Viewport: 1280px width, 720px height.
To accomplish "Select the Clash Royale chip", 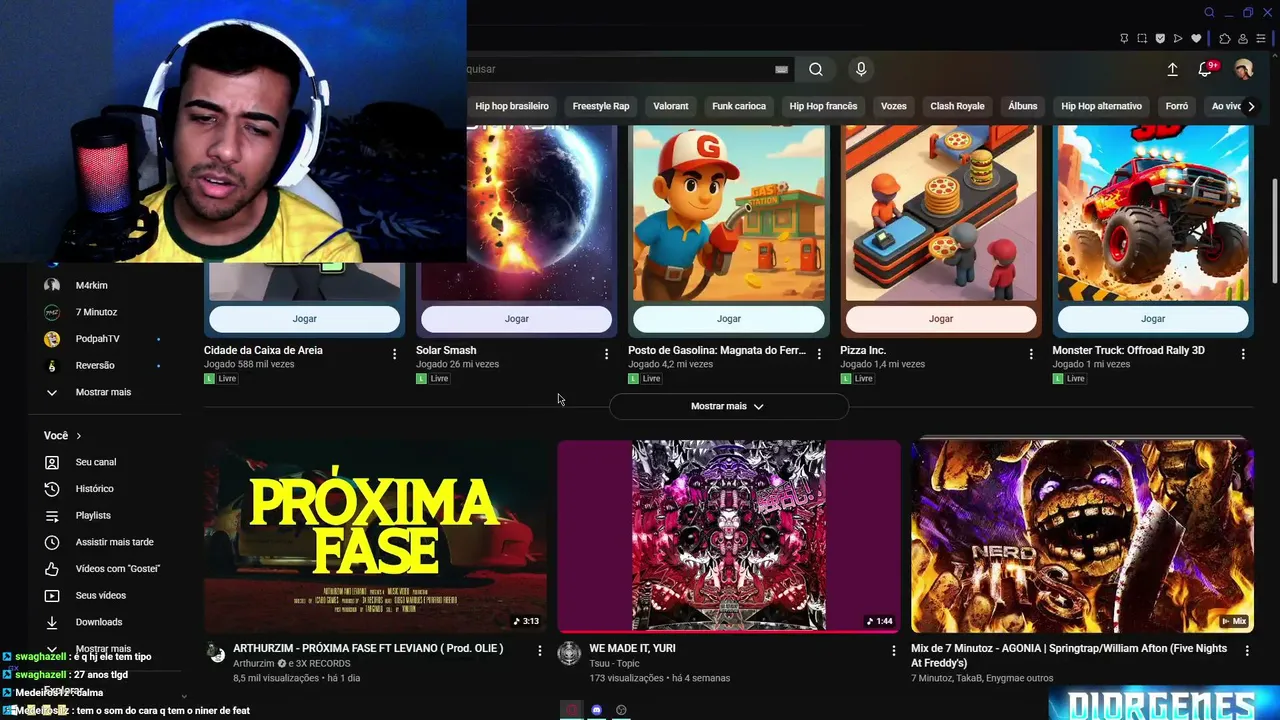I will (957, 106).
